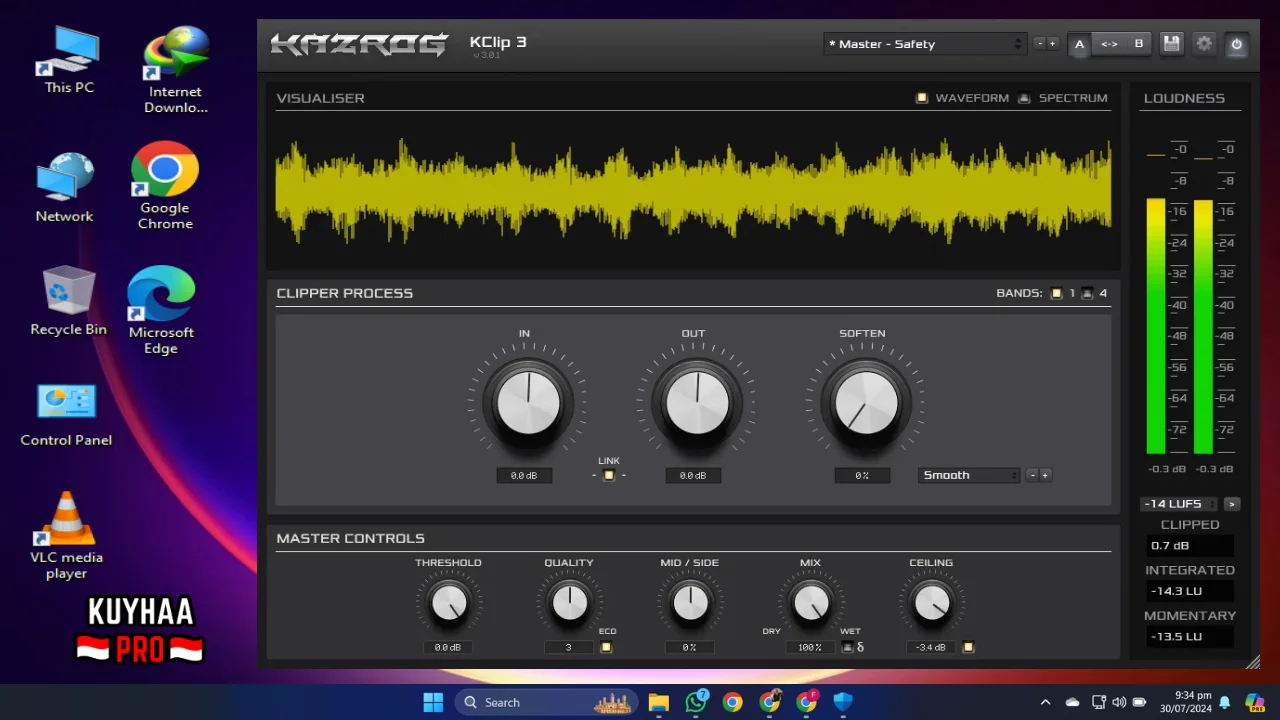Click the MIX dry/wet knob
Image resolution: width=1280 pixels, height=720 pixels.
tap(810, 603)
